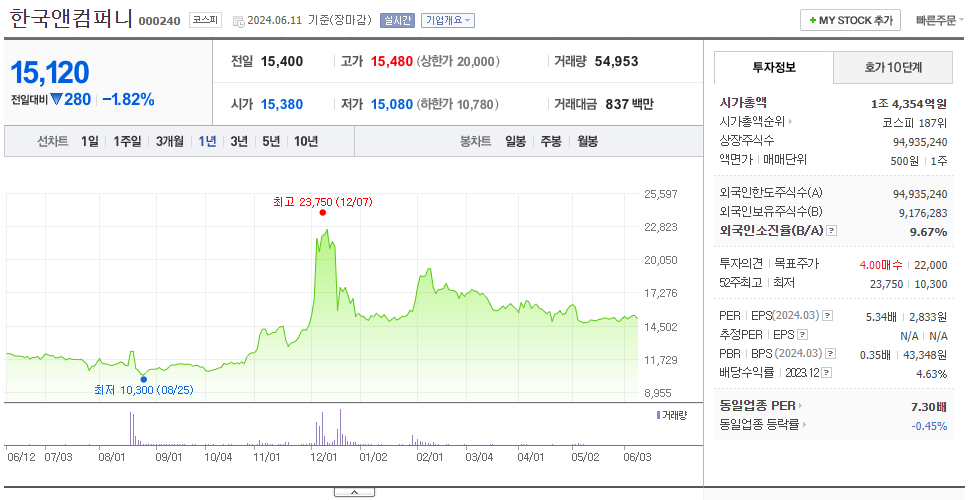This screenshot has width=968, height=500.
Task: Collapse the chart panel with bottom arrow
Action: point(354,492)
